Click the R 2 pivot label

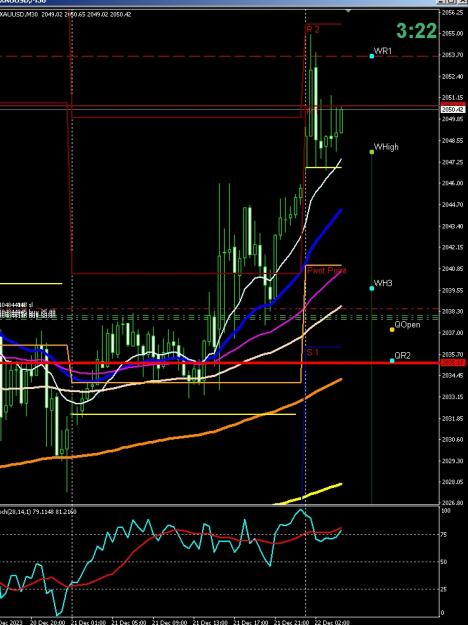point(313,29)
